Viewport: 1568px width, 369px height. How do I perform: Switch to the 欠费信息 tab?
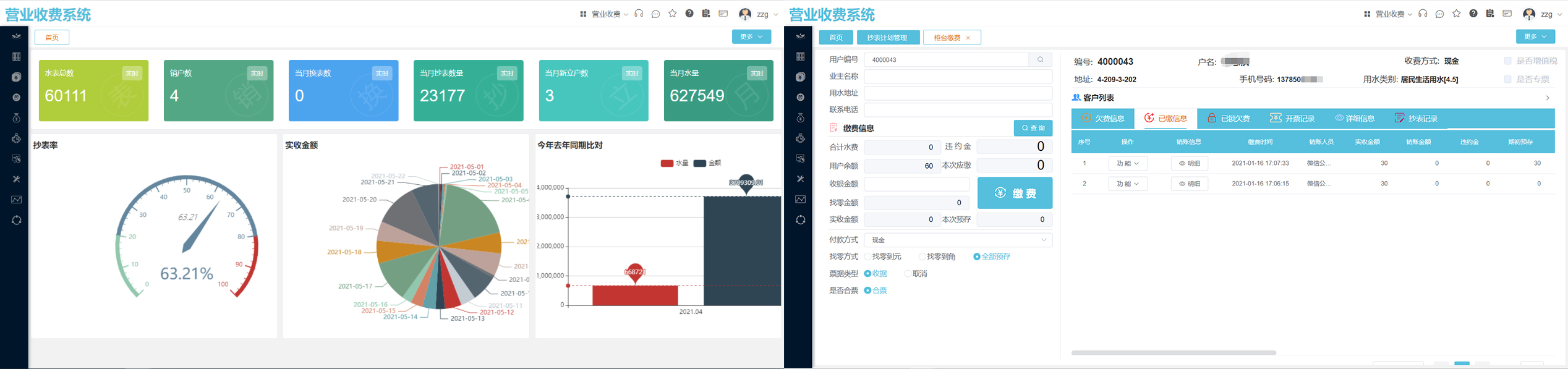tap(1103, 118)
